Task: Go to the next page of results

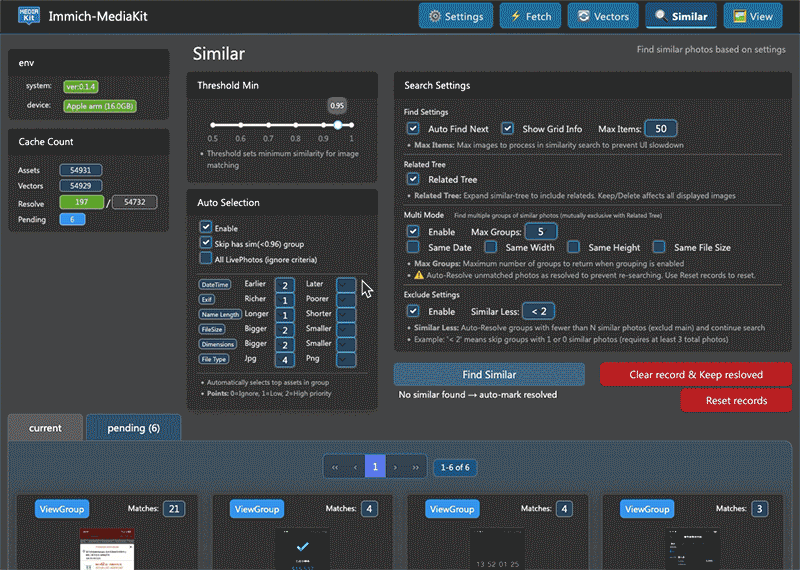Action: point(395,467)
